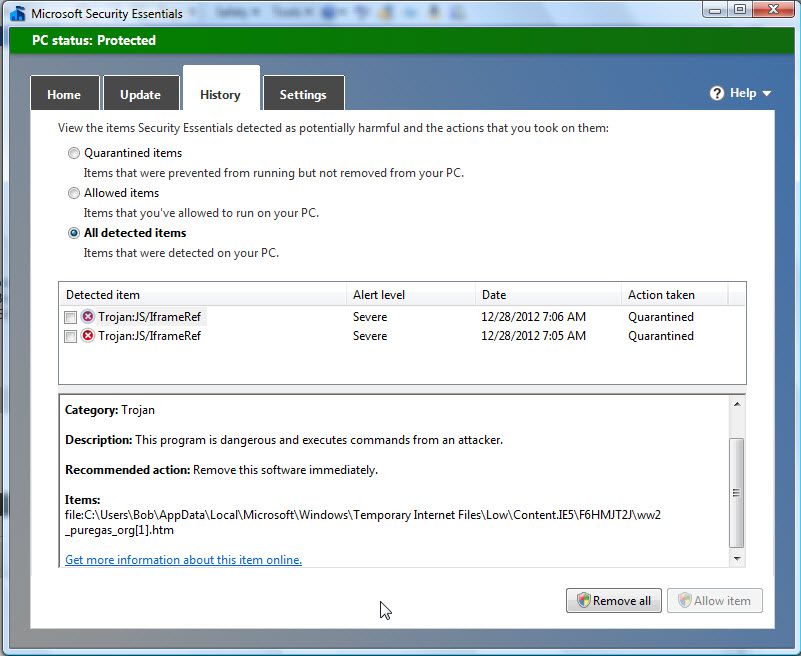801x656 pixels.
Task: Select the Quarantined items radio button
Action: [74, 153]
